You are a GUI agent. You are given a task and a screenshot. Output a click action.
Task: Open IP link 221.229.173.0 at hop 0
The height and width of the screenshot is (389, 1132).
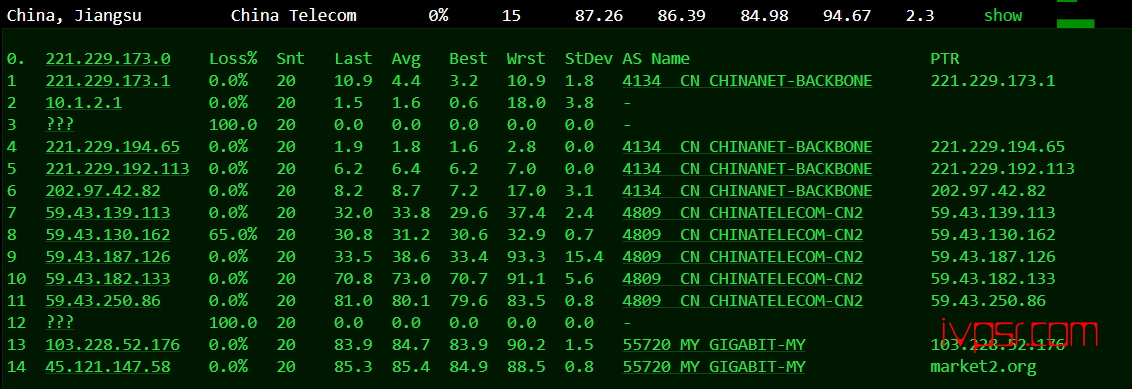tap(108, 59)
